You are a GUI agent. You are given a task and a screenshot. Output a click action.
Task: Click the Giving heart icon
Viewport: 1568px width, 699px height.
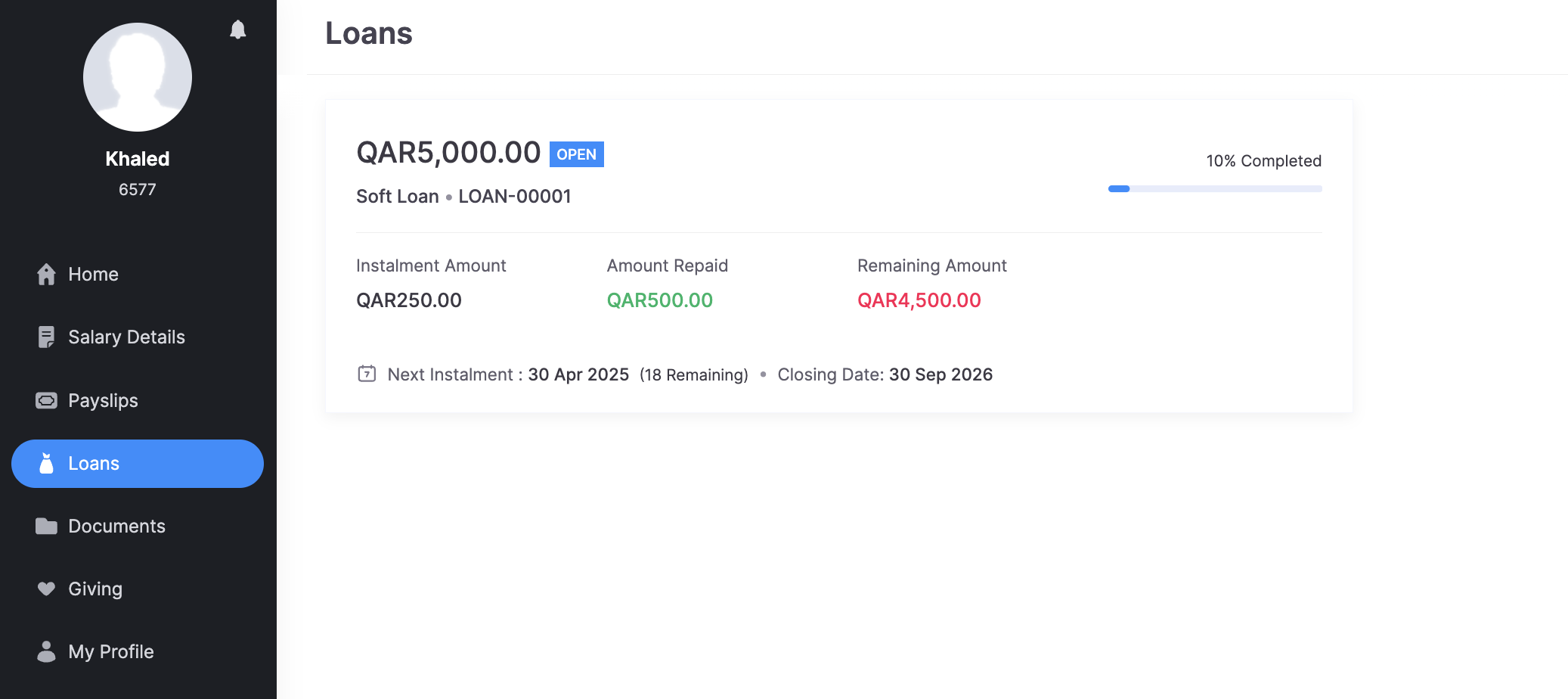point(46,589)
